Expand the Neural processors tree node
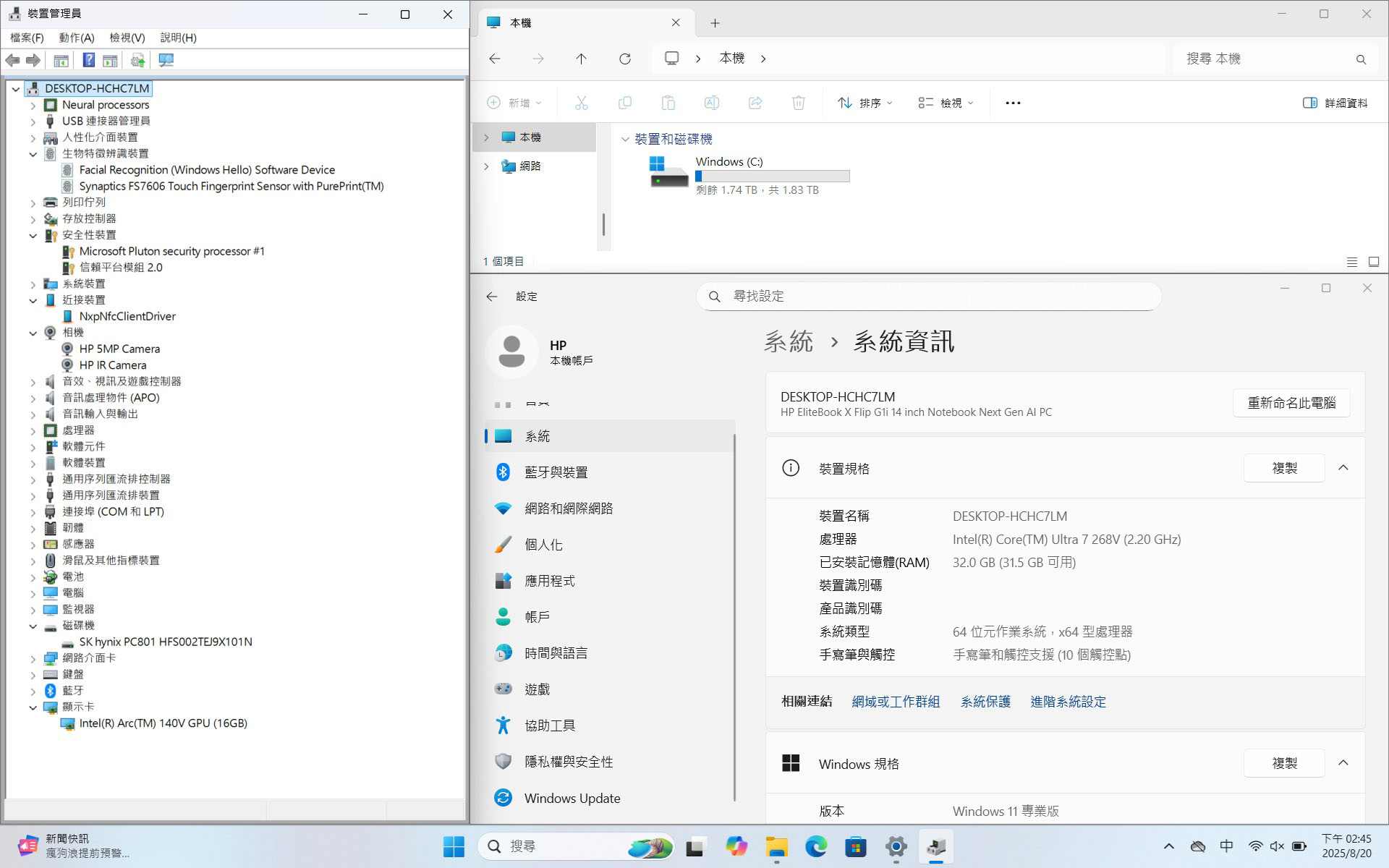1389x868 pixels. coord(33,105)
